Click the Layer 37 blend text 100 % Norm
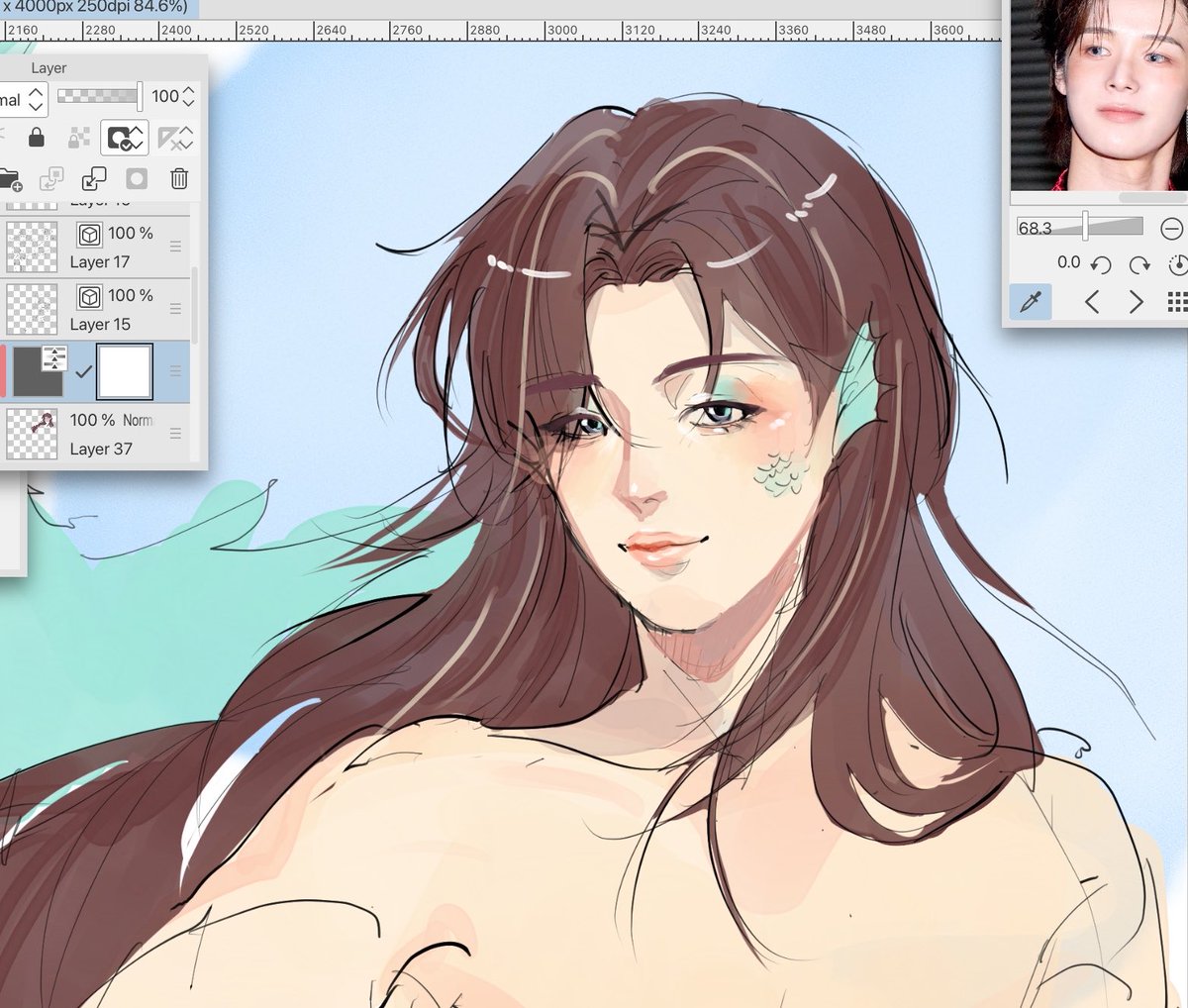The width and height of the screenshot is (1188, 1008). tap(111, 421)
